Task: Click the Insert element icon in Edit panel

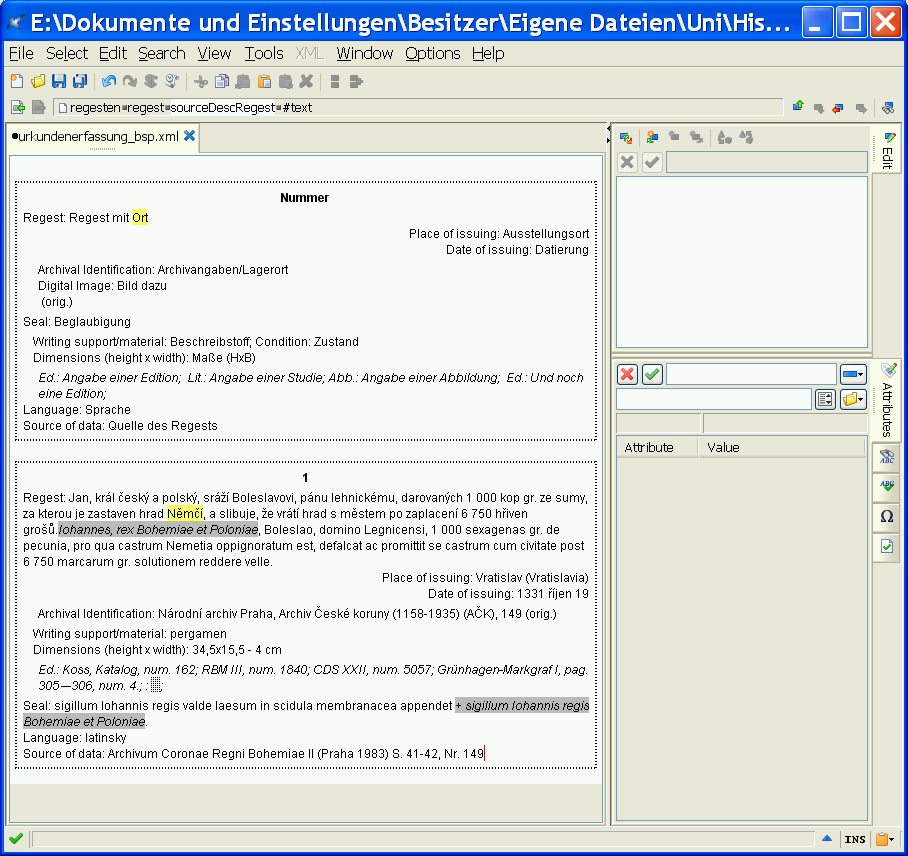Action: (653, 137)
